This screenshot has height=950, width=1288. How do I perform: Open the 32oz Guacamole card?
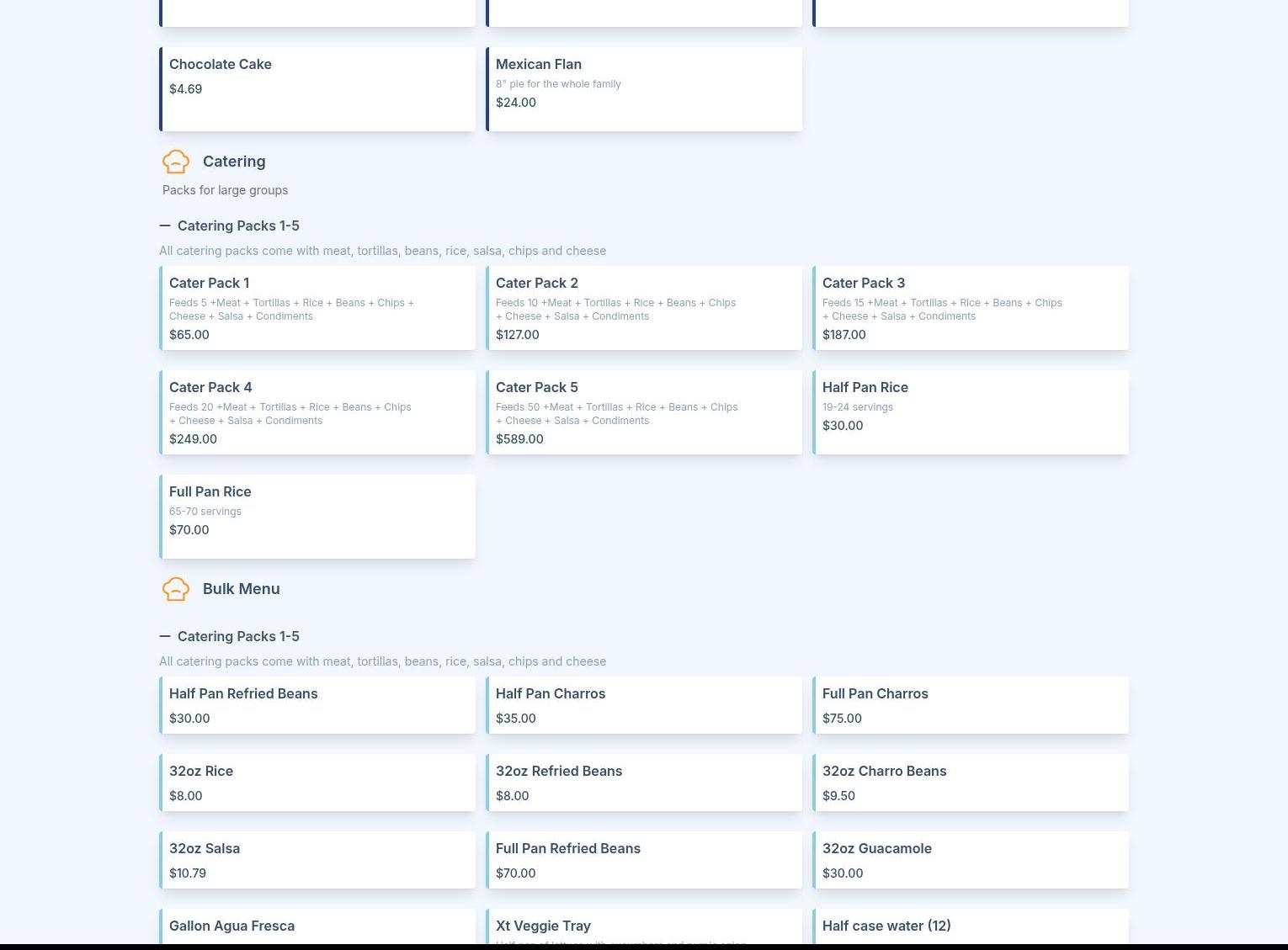tap(971, 860)
